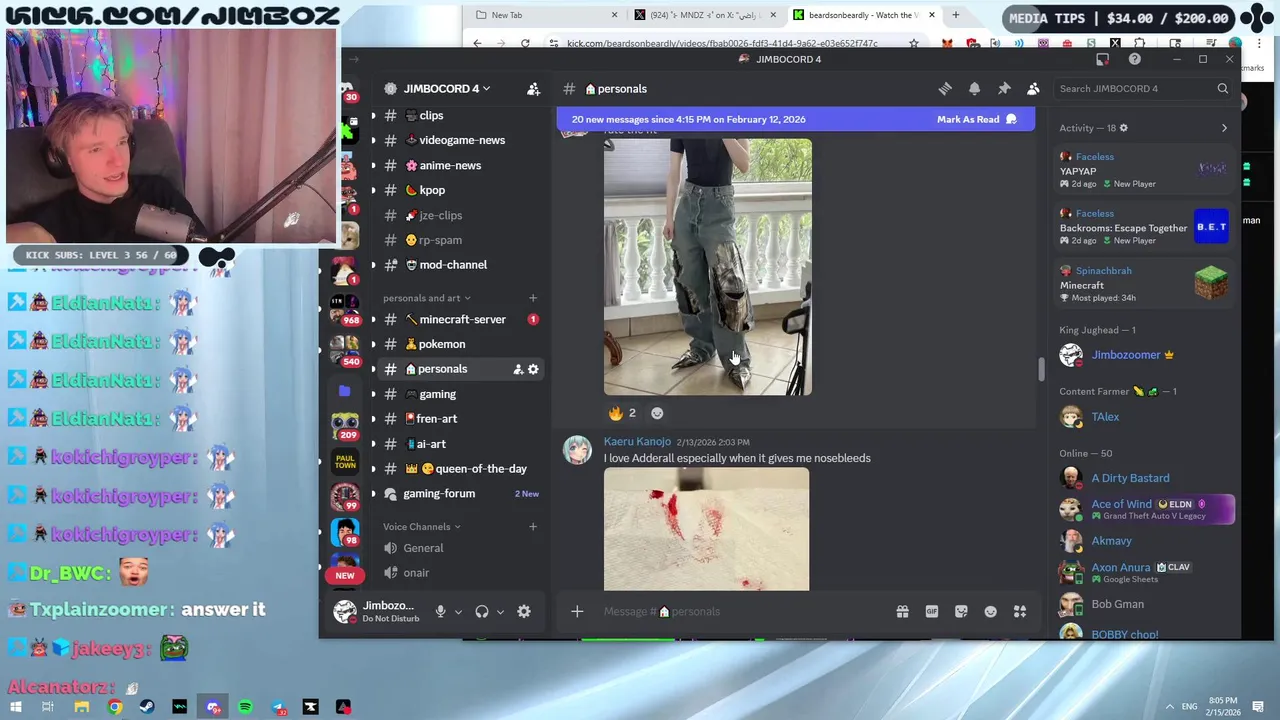Open a new browser tab with plus
Screen dimensions: 1280x720
point(955,15)
